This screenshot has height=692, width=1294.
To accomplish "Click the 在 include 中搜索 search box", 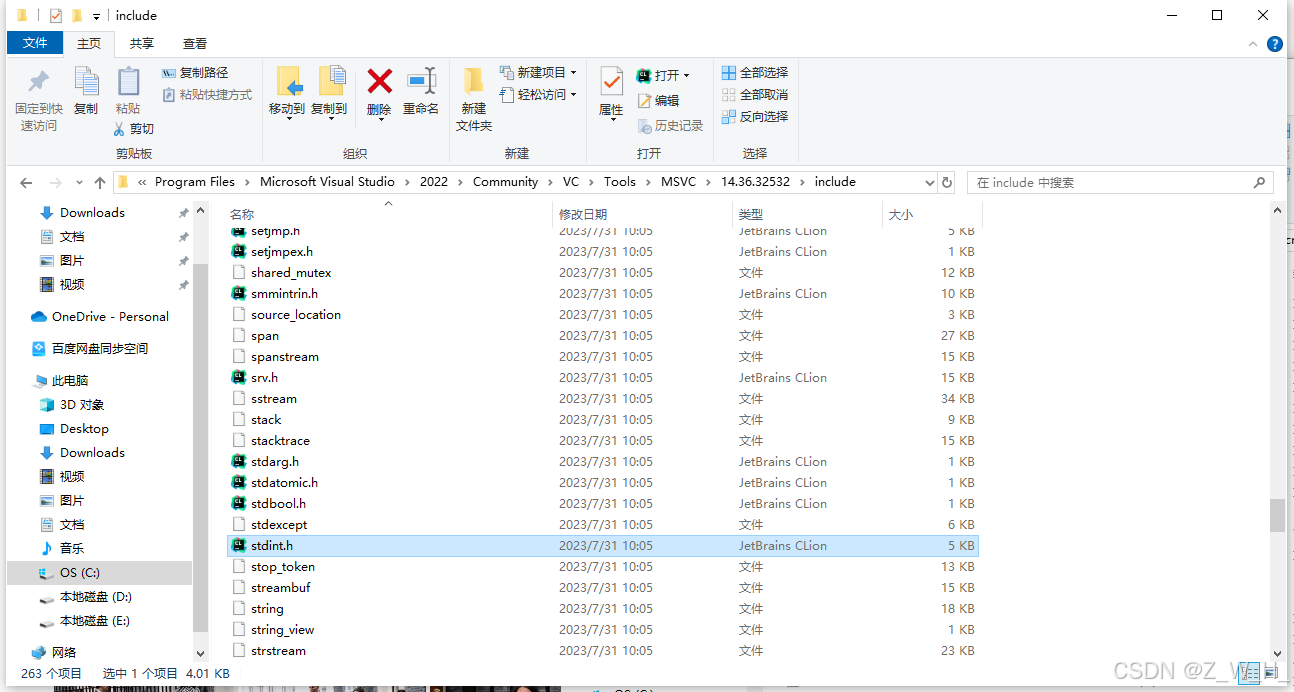I will point(1120,182).
